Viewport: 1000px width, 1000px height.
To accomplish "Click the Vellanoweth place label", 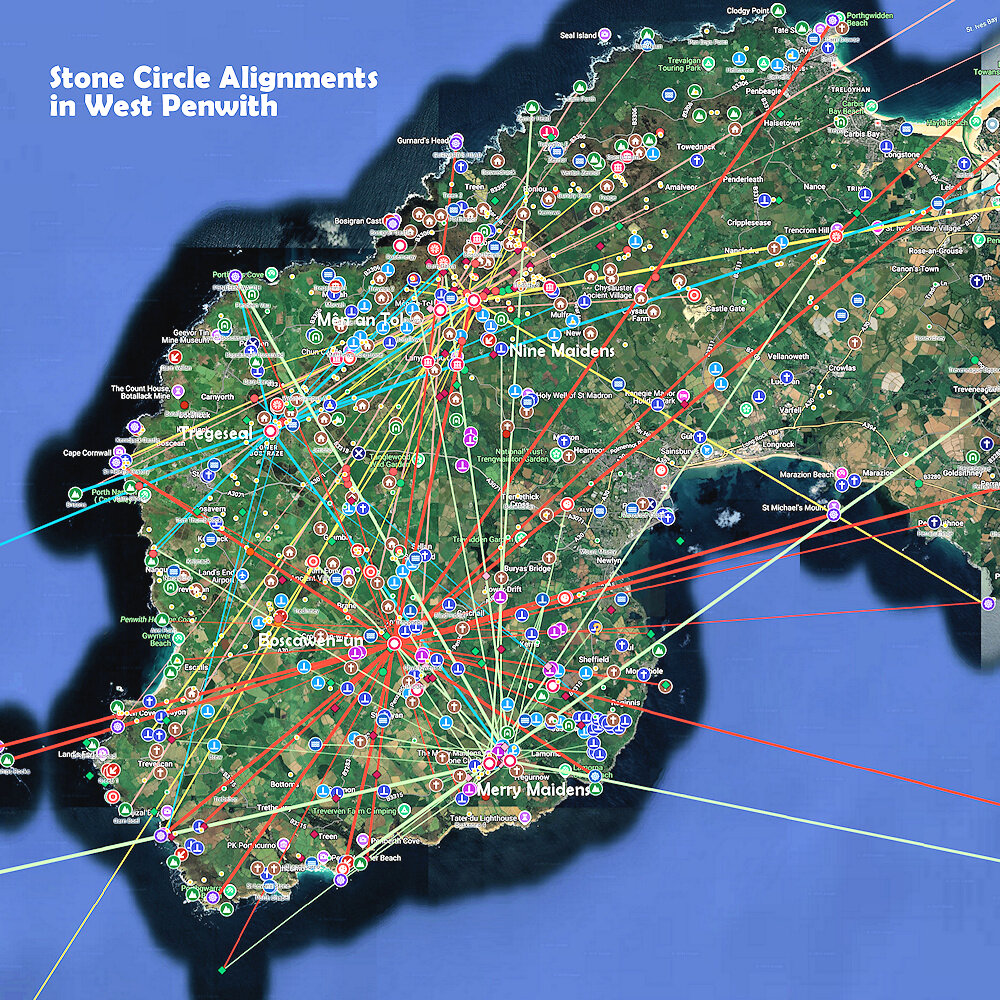I will (788, 357).
